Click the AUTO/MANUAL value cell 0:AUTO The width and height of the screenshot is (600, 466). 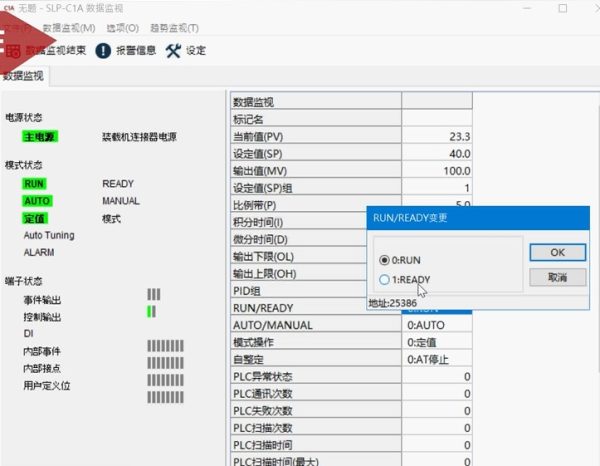click(x=437, y=325)
